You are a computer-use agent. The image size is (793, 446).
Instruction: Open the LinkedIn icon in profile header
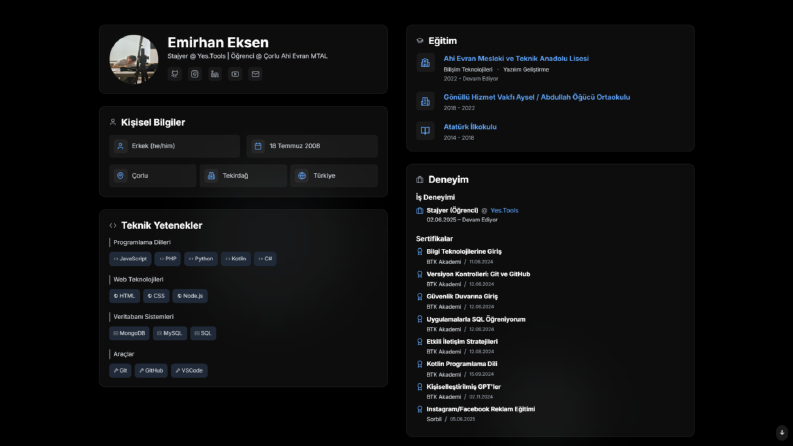point(215,74)
